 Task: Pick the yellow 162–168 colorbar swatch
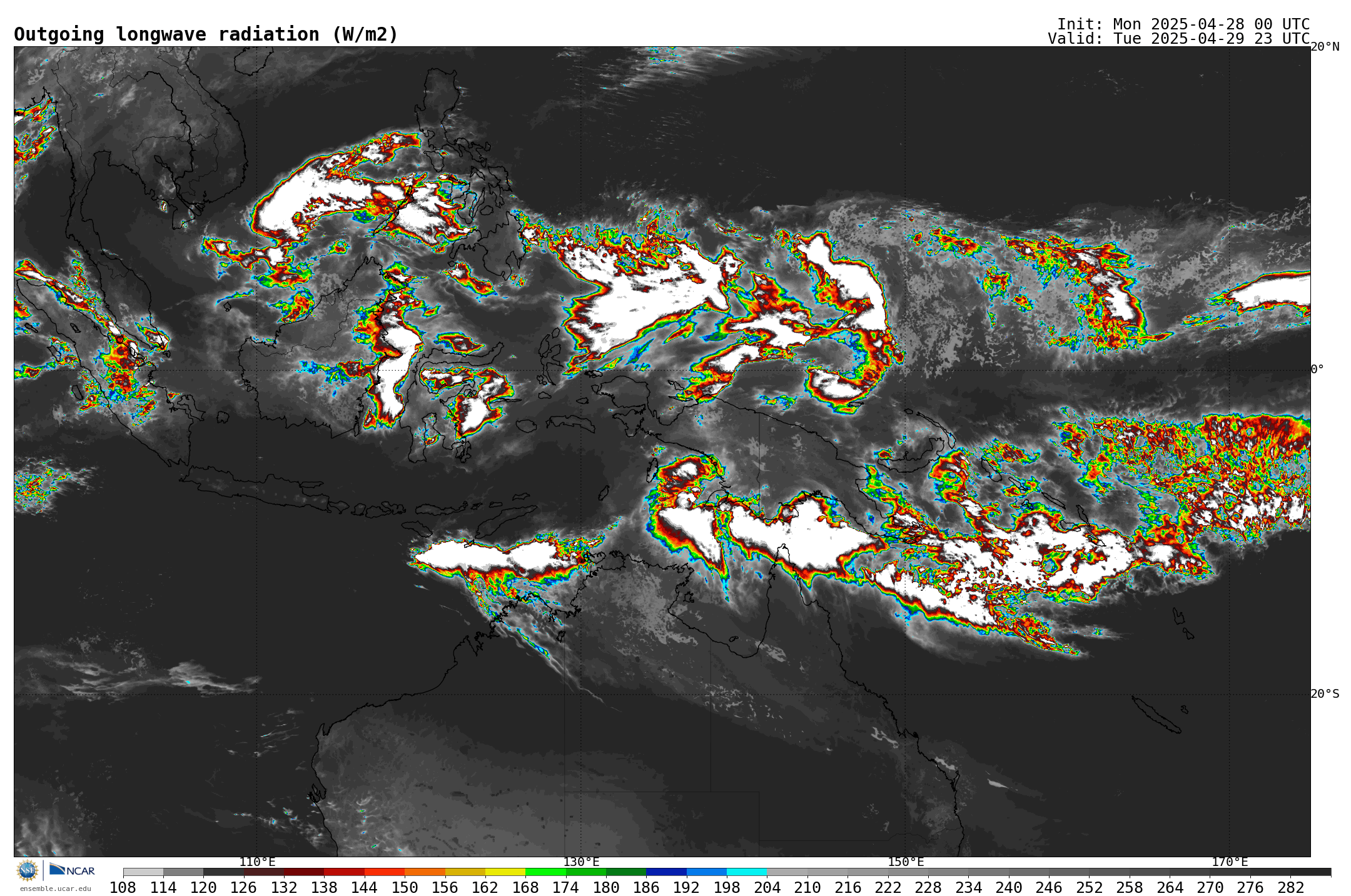pyautogui.click(x=505, y=872)
